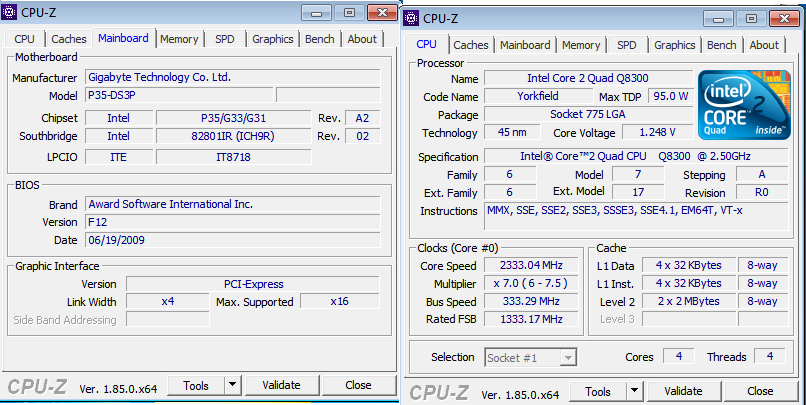The image size is (806, 405).
Task: Click the Threads count value field
Action: (x=770, y=356)
